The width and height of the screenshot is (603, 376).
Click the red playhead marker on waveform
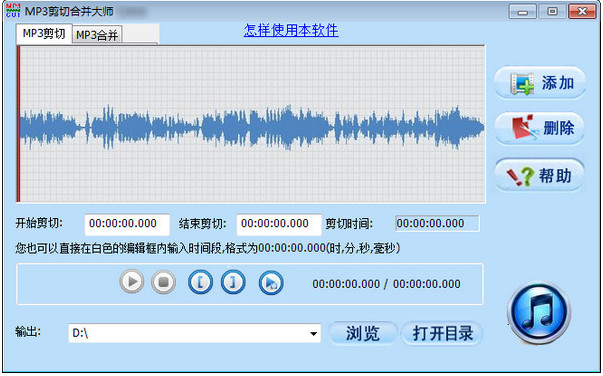[18, 124]
